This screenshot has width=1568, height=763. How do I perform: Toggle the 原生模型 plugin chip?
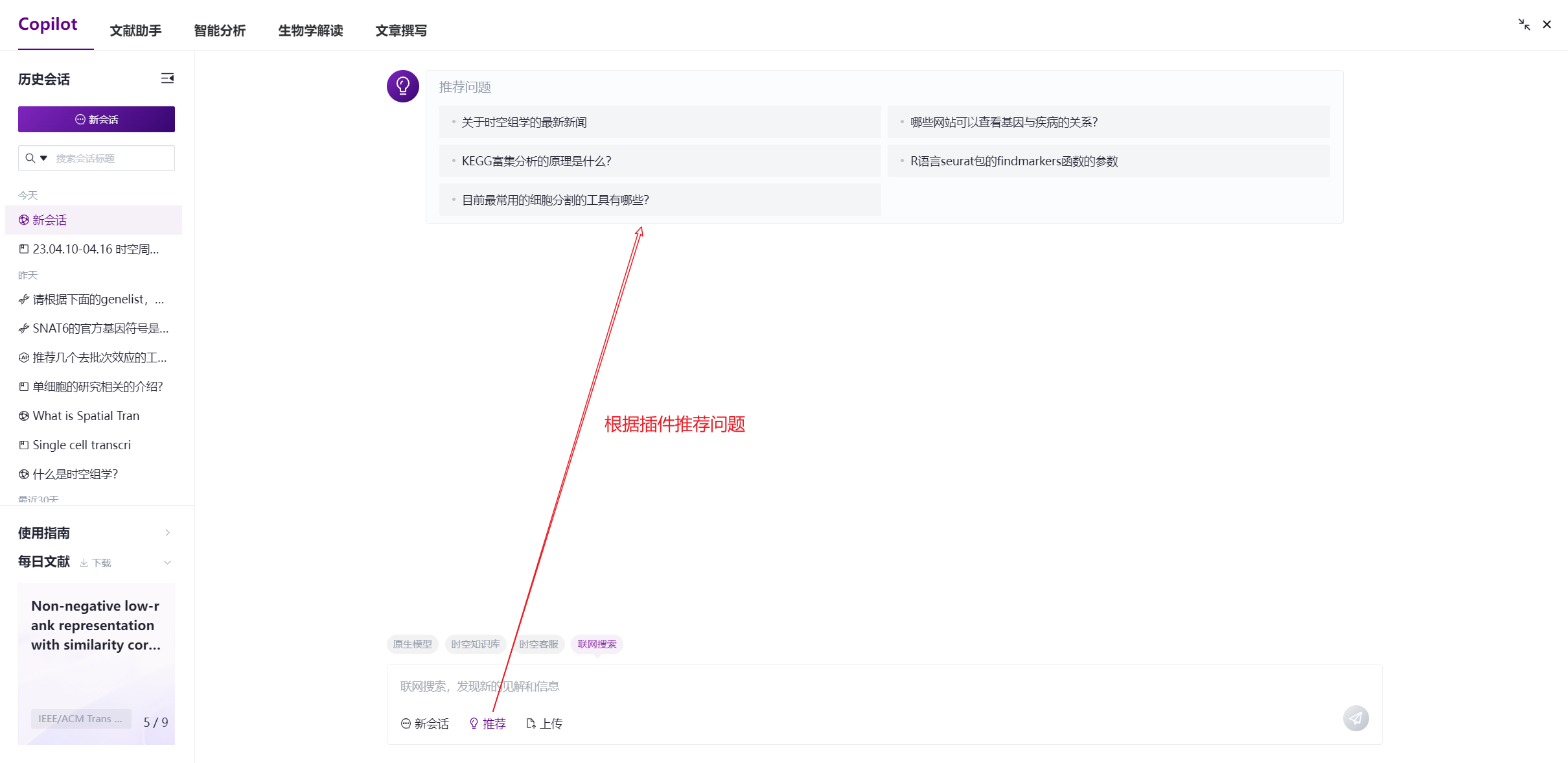pos(412,644)
